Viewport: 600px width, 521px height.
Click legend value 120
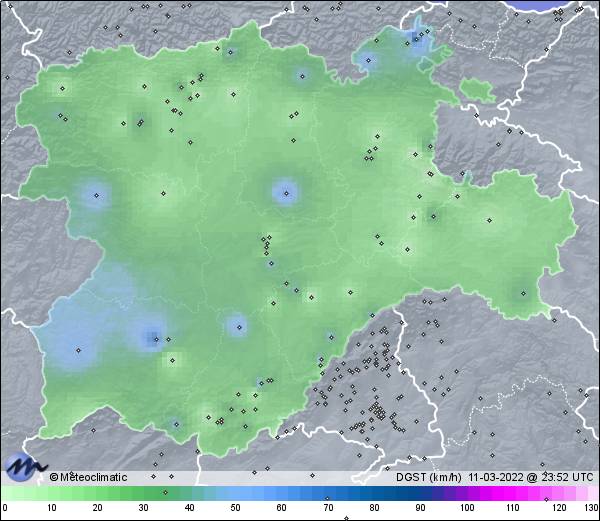click(559, 508)
